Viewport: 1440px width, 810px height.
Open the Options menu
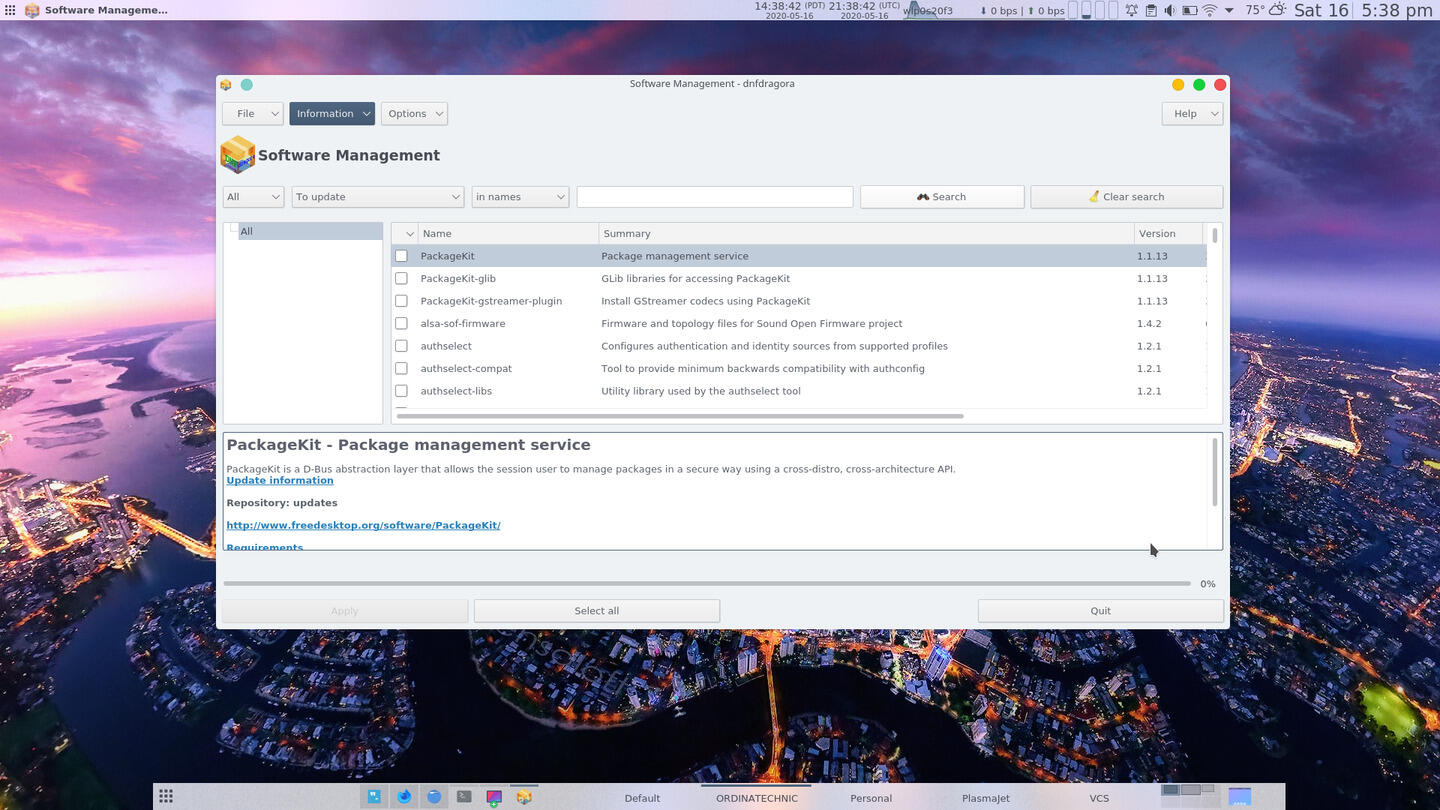point(414,113)
